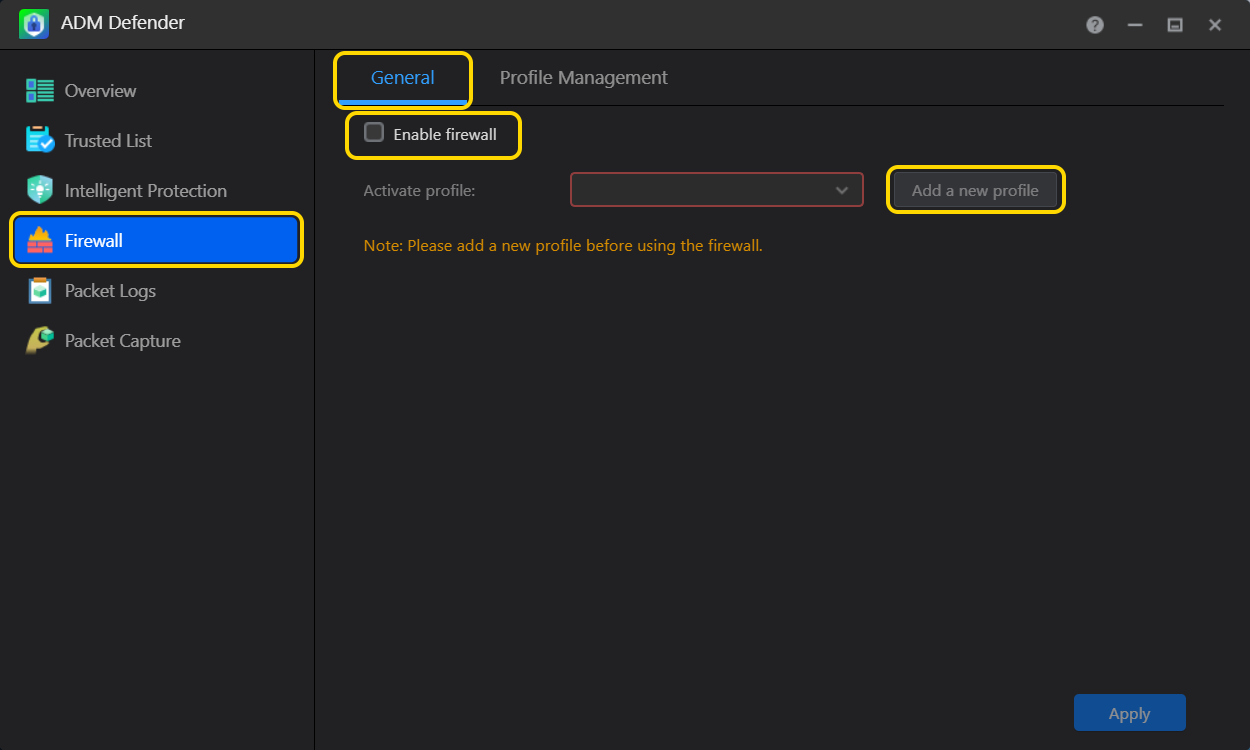Select the General tab
Screen dimensions: 1250x750
pyautogui.click(x=402, y=78)
